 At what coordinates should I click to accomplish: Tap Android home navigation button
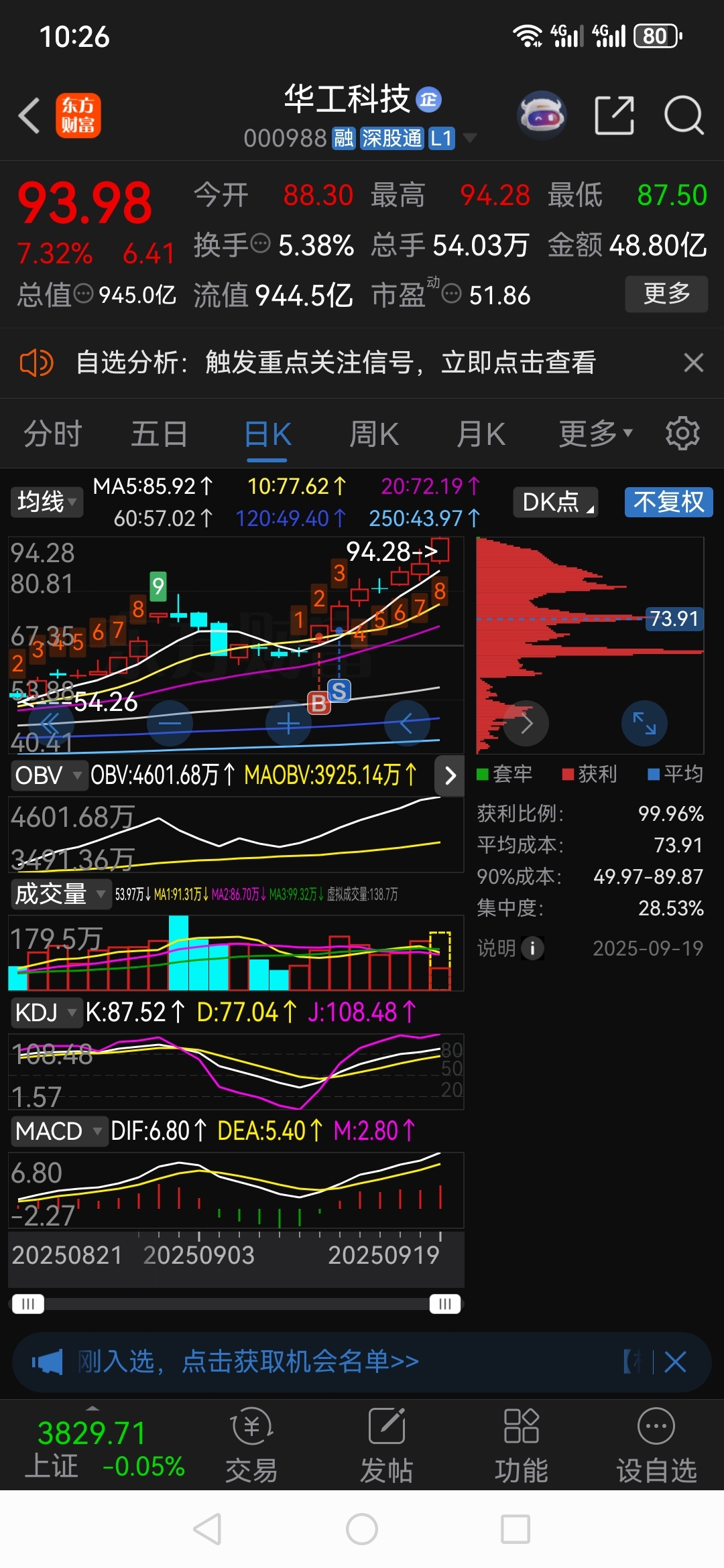[x=362, y=1530]
